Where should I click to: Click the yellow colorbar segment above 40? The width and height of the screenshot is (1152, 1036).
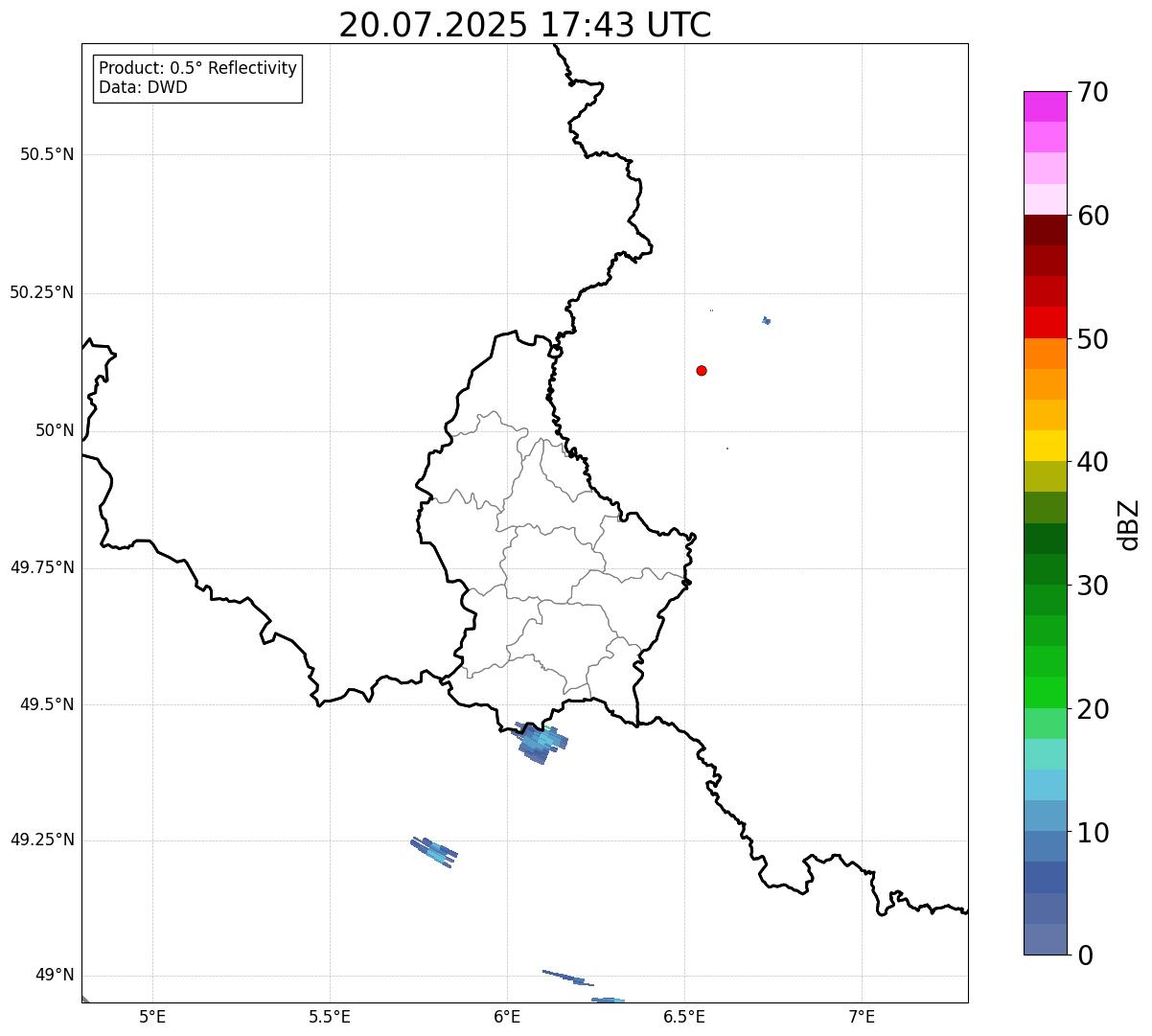click(1045, 446)
